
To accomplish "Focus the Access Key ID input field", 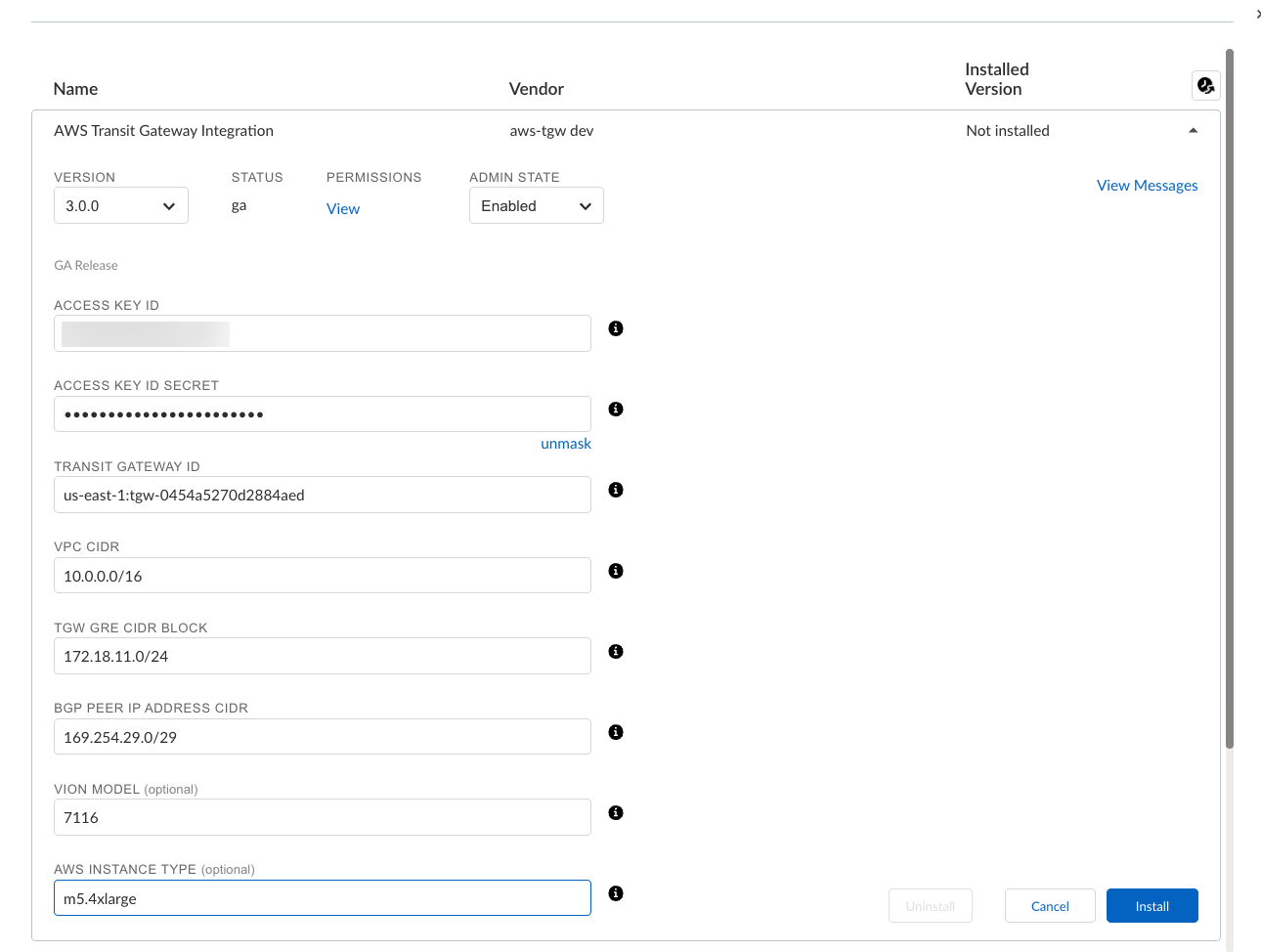I will click(x=323, y=333).
